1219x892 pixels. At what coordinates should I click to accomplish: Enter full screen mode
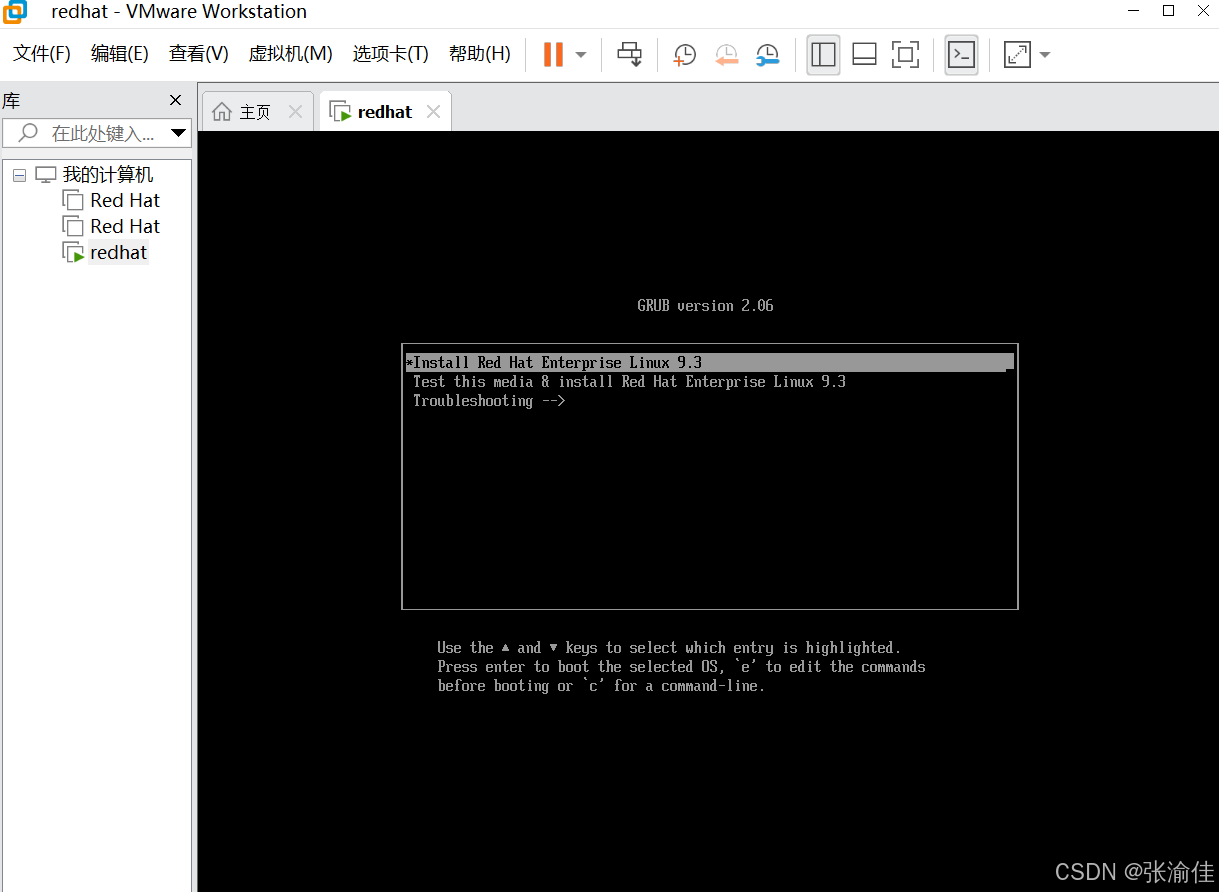(905, 54)
